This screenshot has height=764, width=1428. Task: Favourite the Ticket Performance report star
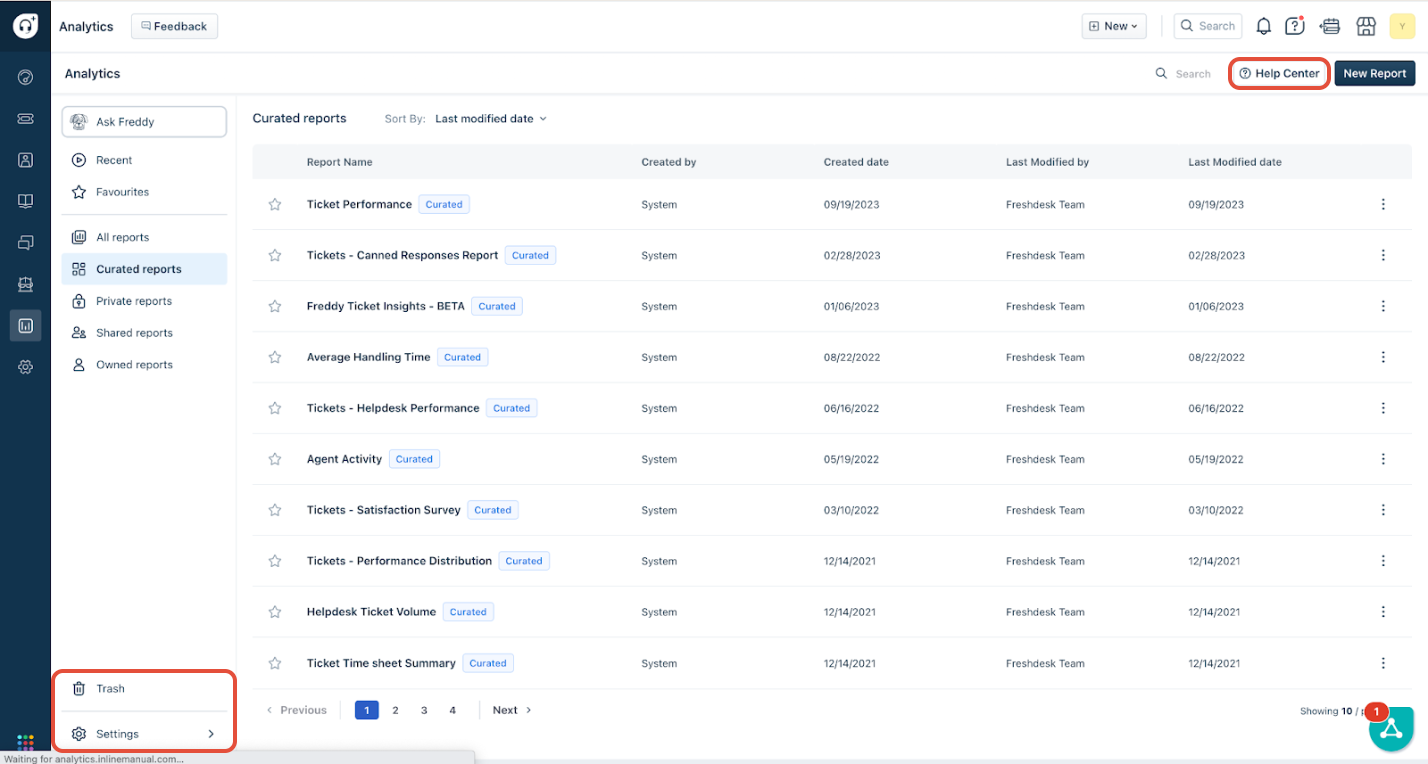click(275, 205)
